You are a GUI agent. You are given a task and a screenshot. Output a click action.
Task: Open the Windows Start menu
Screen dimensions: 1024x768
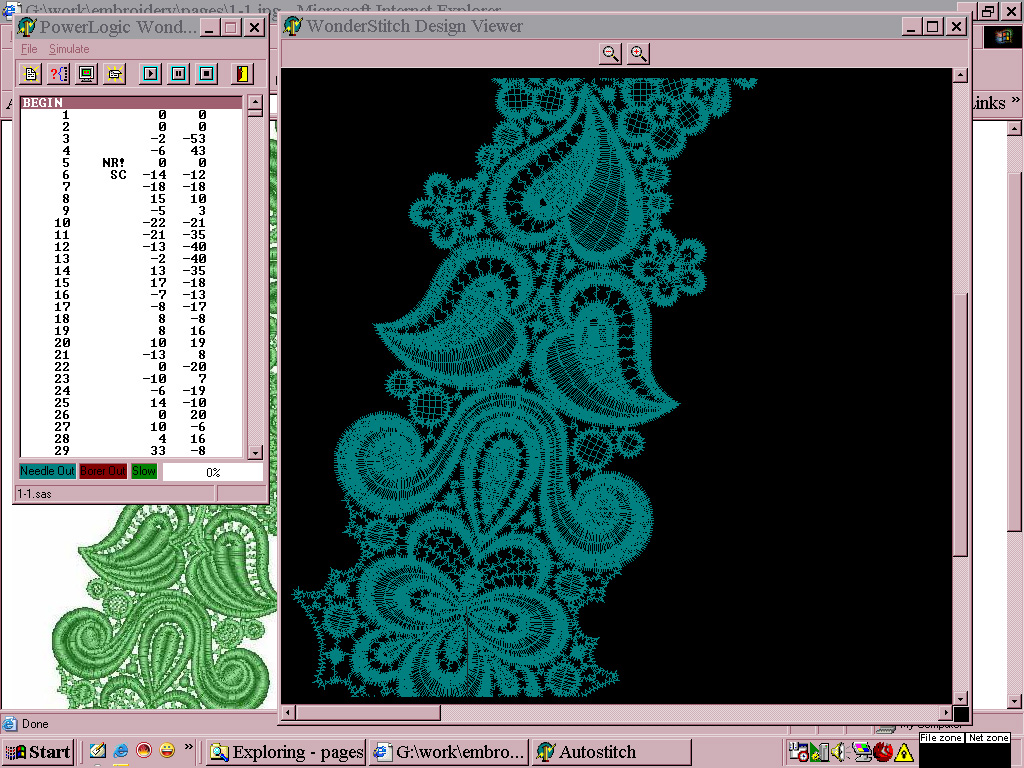(x=38, y=752)
